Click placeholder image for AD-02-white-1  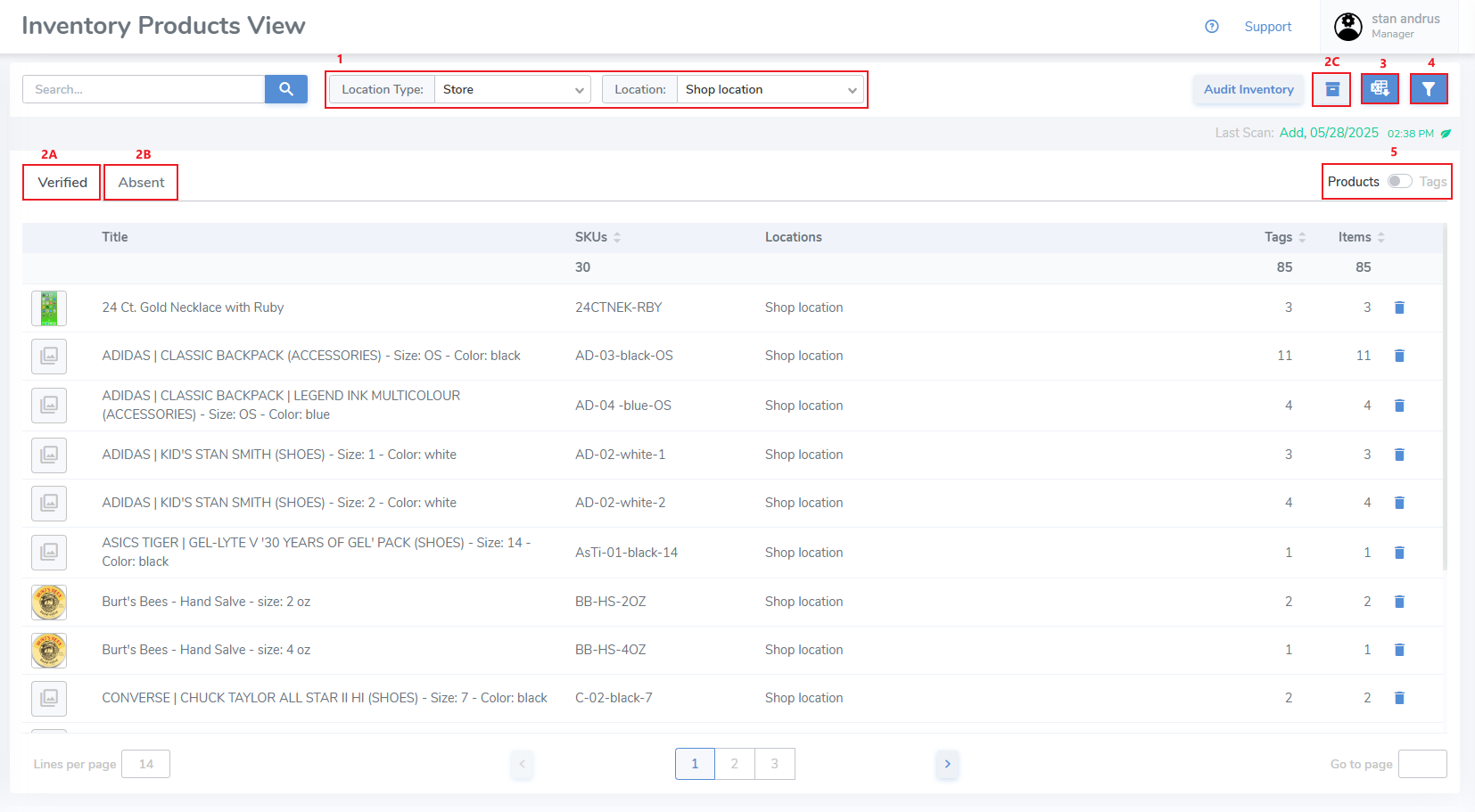[x=49, y=455]
